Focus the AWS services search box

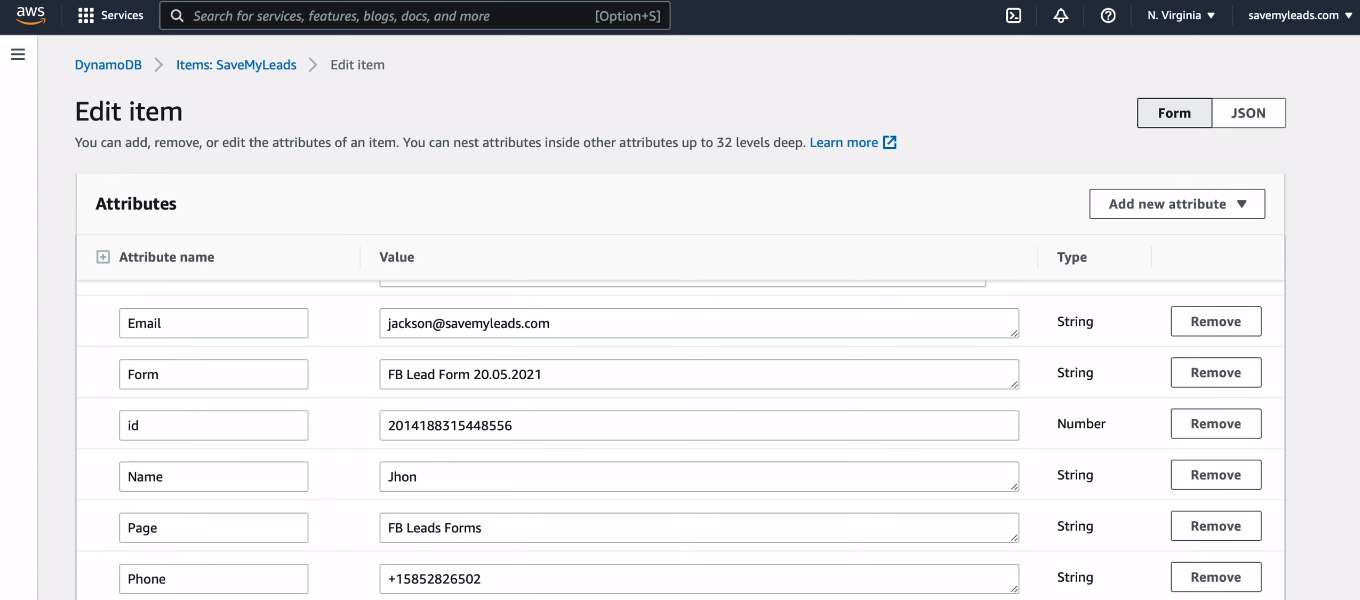(x=415, y=16)
